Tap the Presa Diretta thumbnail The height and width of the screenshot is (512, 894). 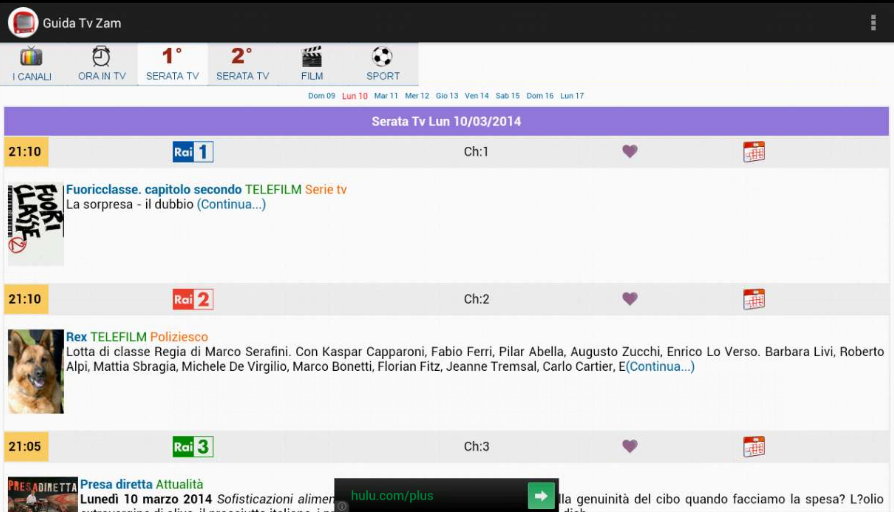click(43, 494)
